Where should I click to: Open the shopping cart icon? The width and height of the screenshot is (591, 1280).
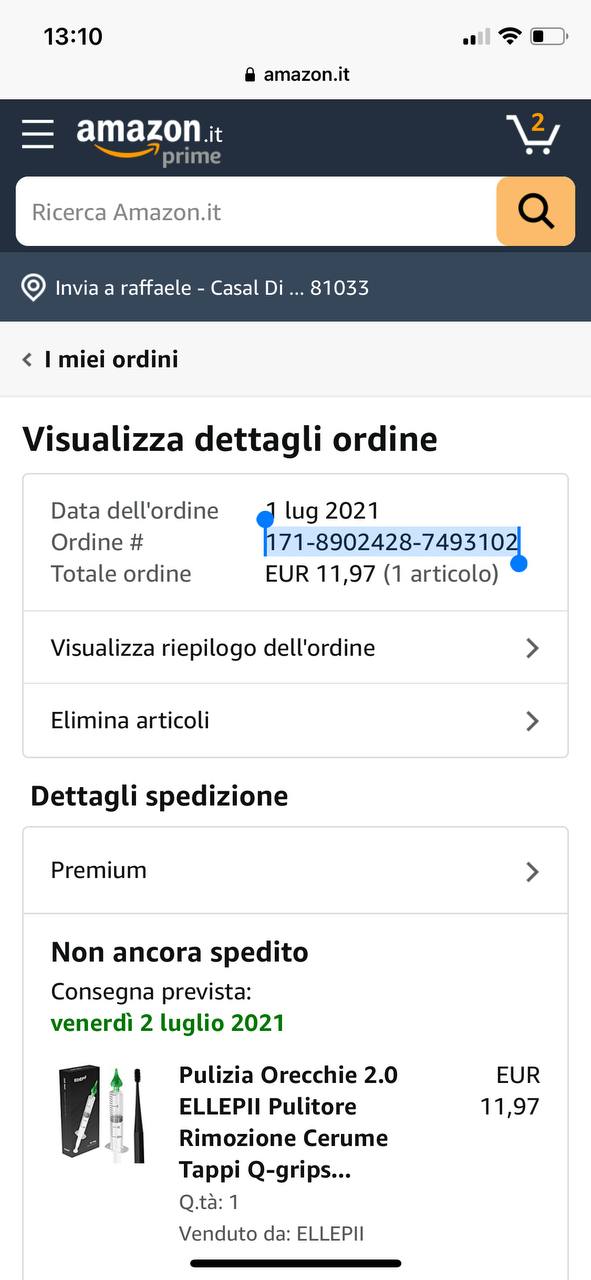tap(534, 134)
